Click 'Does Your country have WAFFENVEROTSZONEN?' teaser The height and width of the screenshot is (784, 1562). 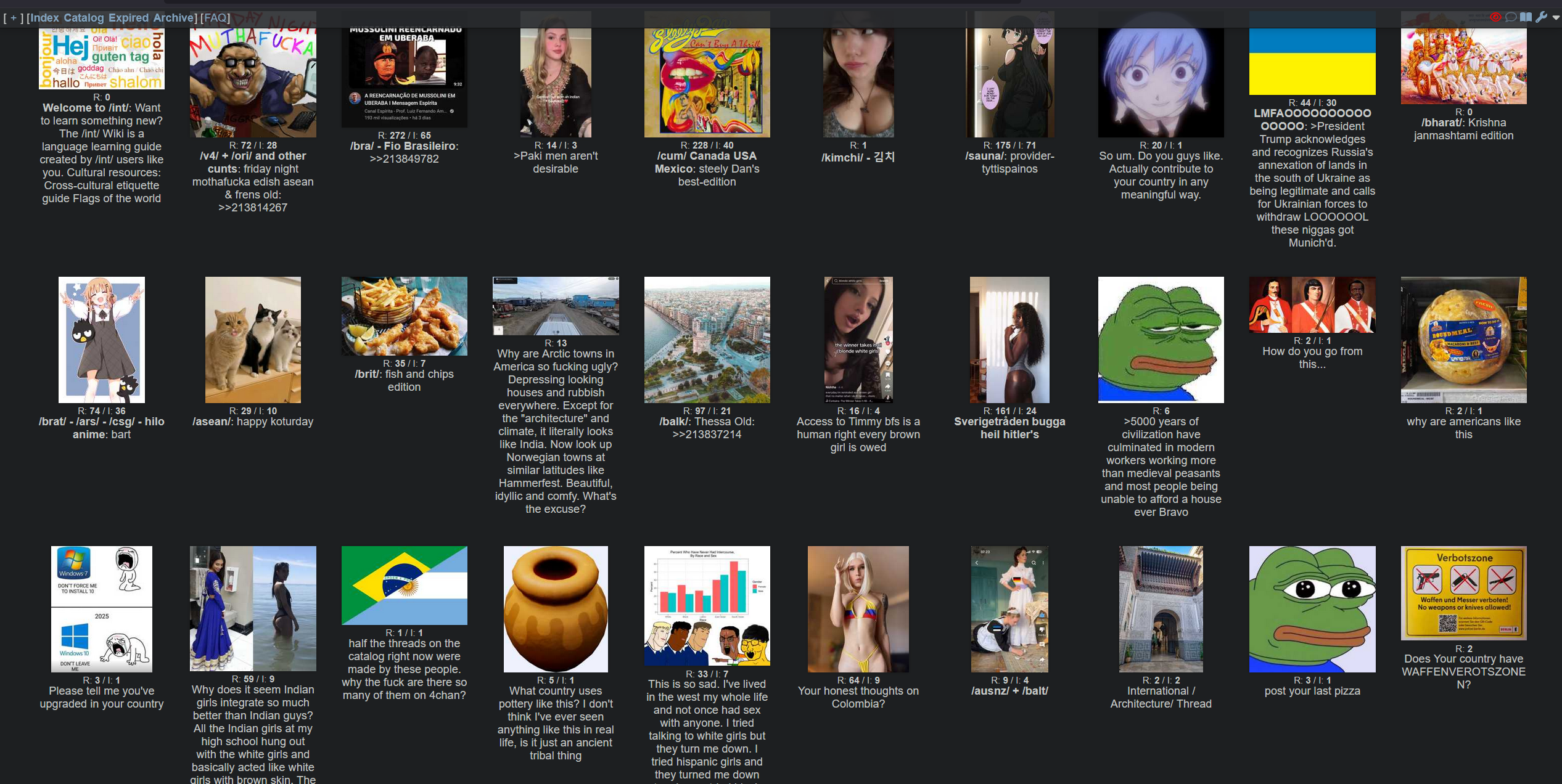pyautogui.click(x=1464, y=671)
